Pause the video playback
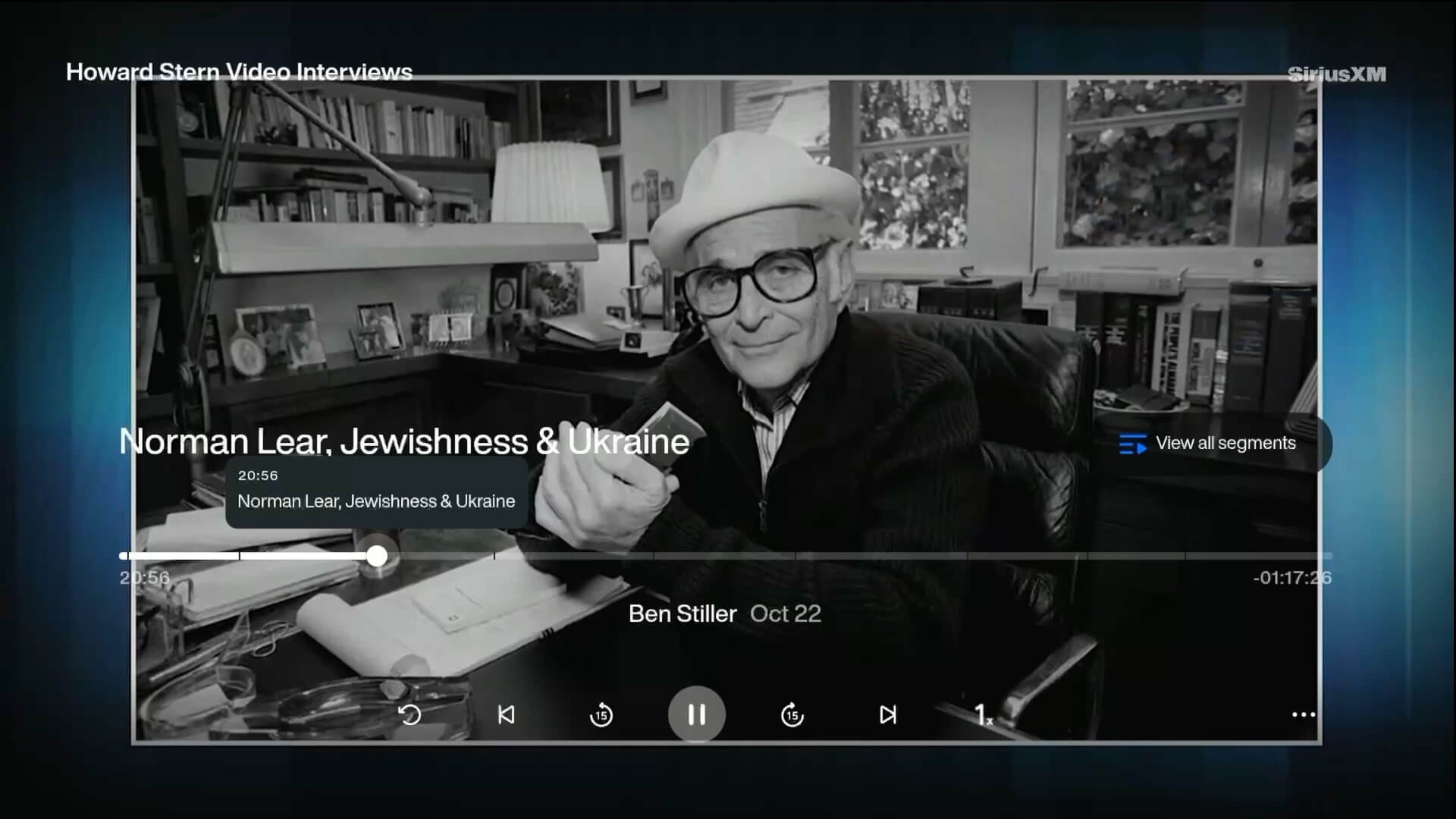 [696, 714]
